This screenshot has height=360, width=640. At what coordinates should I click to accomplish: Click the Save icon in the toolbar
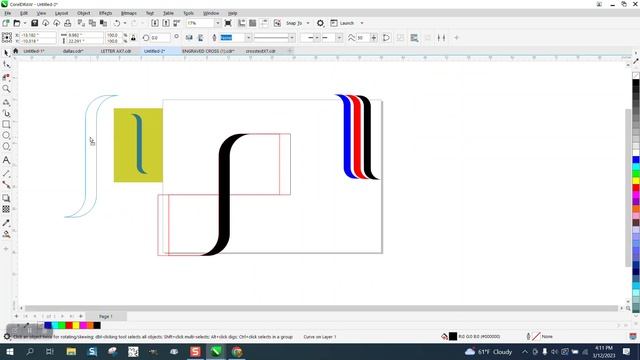35,23
